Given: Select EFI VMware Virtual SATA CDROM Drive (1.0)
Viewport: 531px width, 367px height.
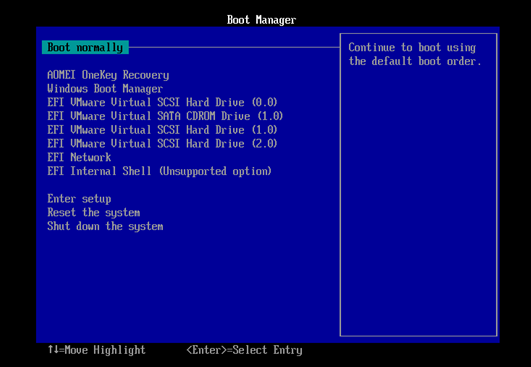Looking at the screenshot, I should [x=165, y=116].
